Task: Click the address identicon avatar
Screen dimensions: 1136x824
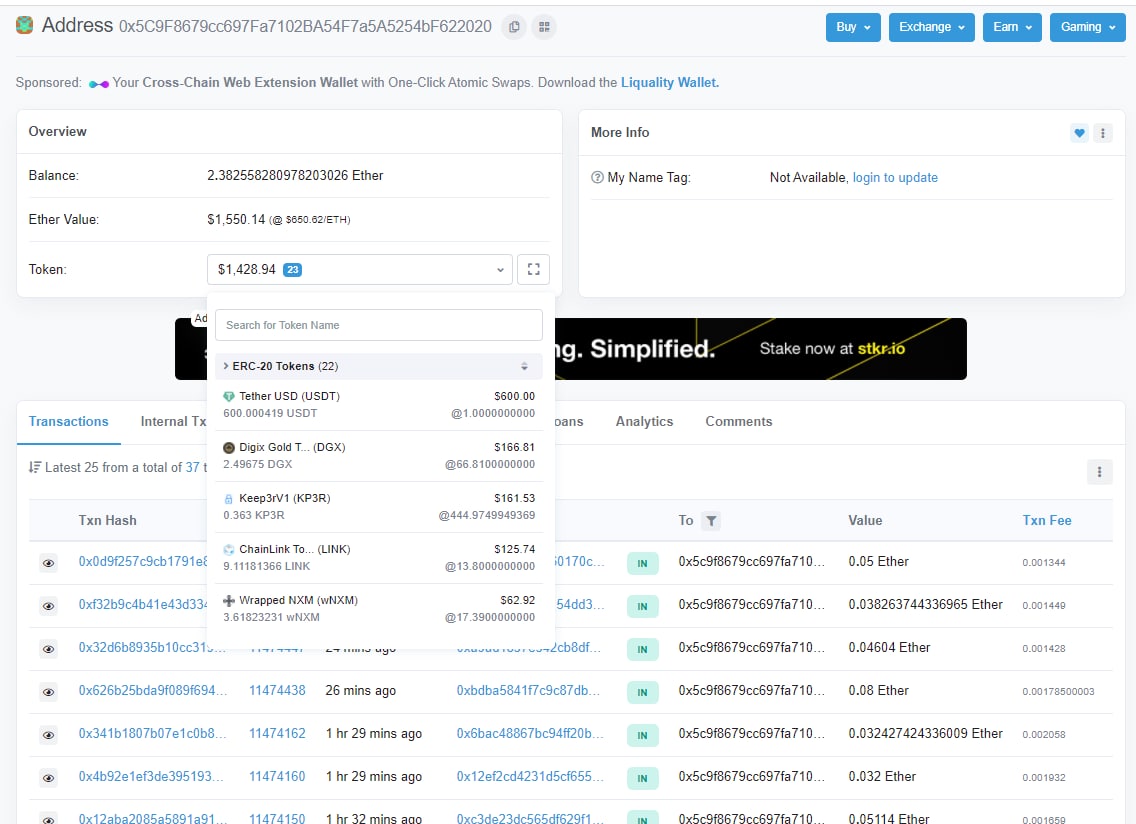Action: 25,25
